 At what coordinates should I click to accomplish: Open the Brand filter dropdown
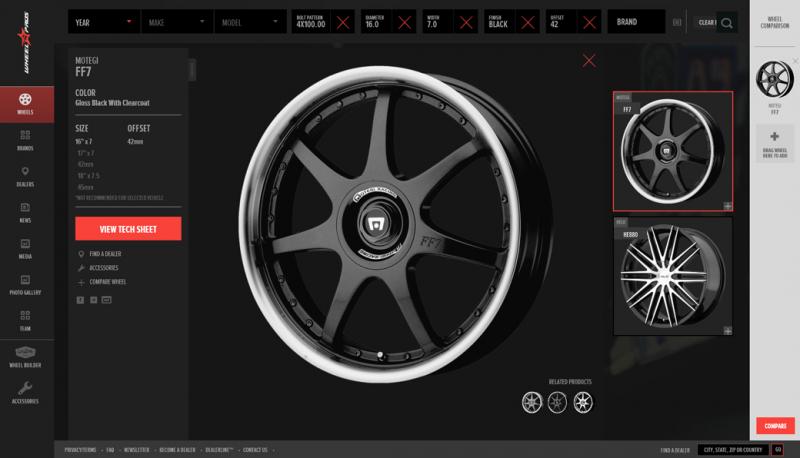[x=636, y=22]
